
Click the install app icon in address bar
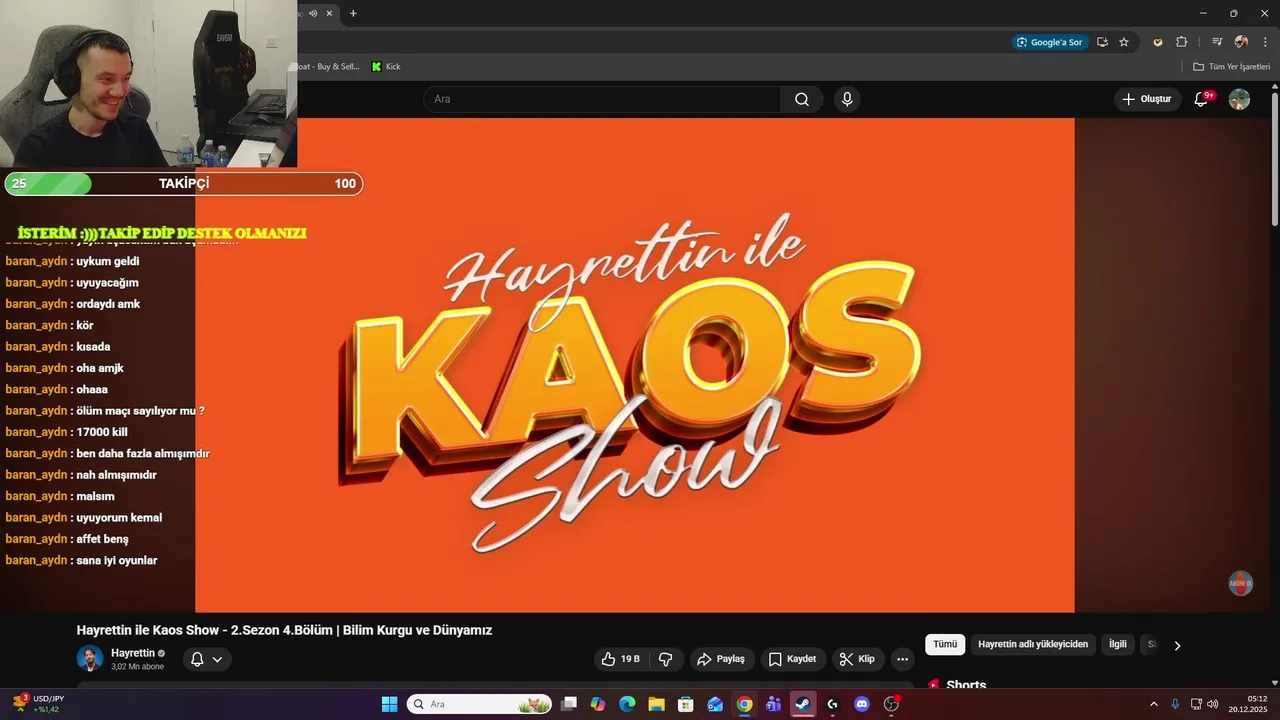pyautogui.click(x=1102, y=42)
